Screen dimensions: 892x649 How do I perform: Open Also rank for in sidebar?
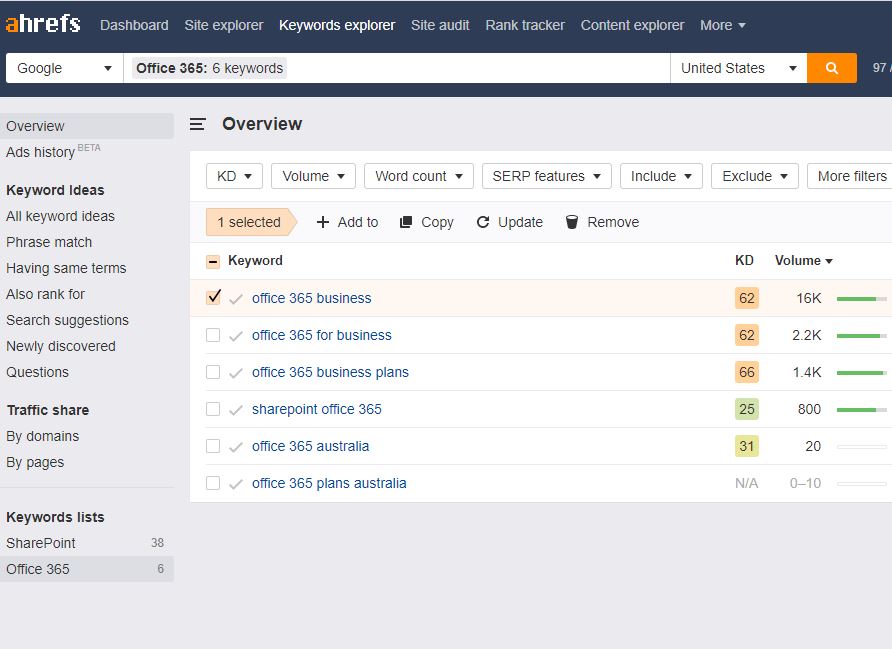[x=46, y=294]
